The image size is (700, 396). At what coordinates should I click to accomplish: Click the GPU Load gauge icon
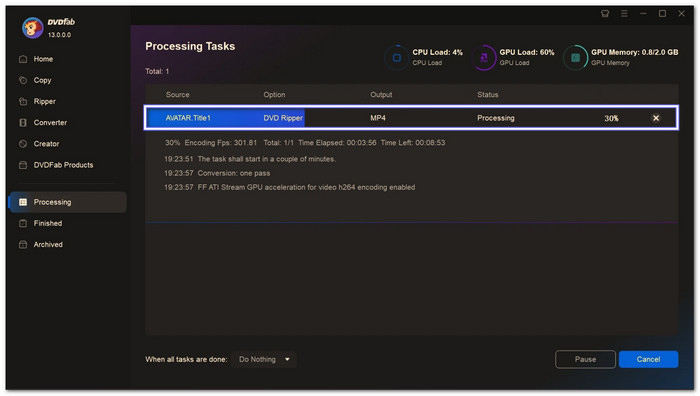pos(484,58)
